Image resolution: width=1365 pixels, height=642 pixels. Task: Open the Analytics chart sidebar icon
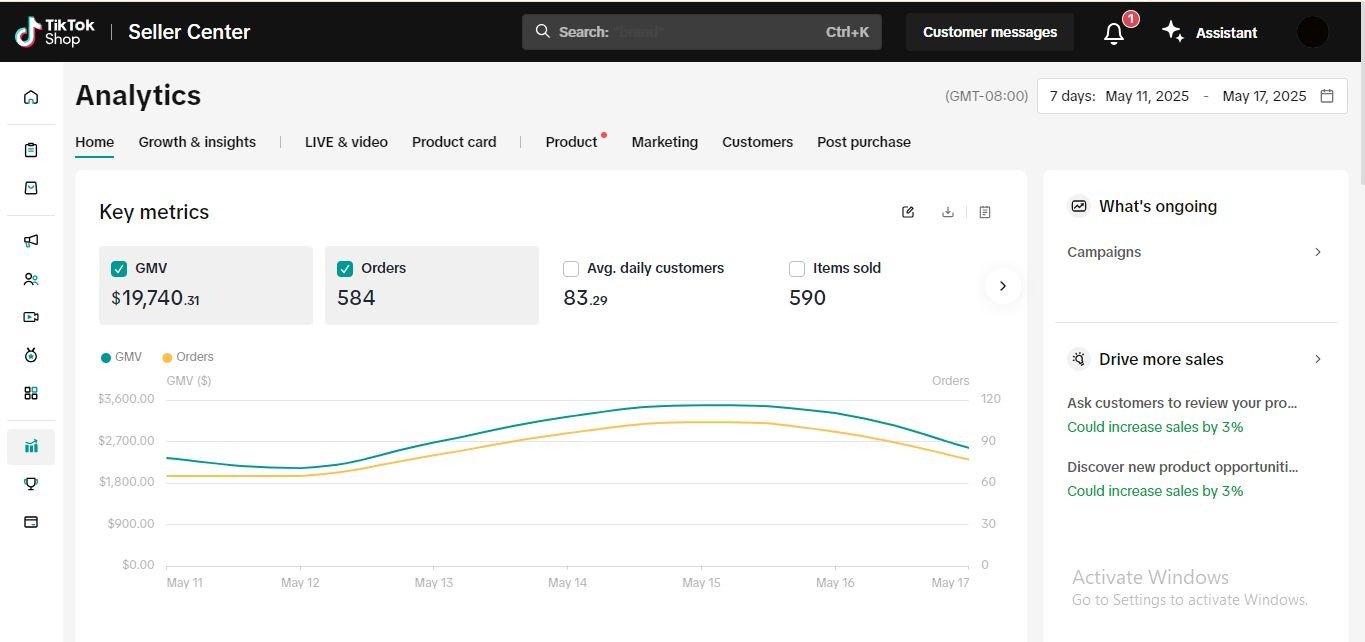pos(31,446)
